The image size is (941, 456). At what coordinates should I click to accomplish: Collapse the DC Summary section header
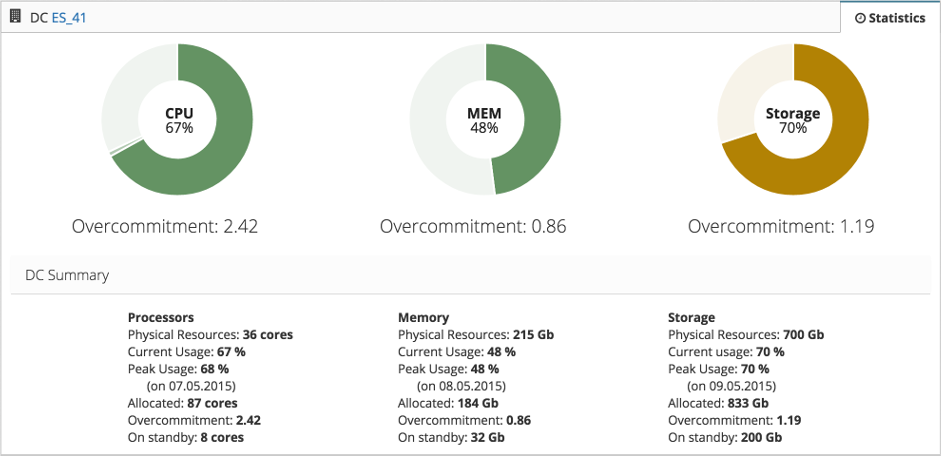coord(67,275)
